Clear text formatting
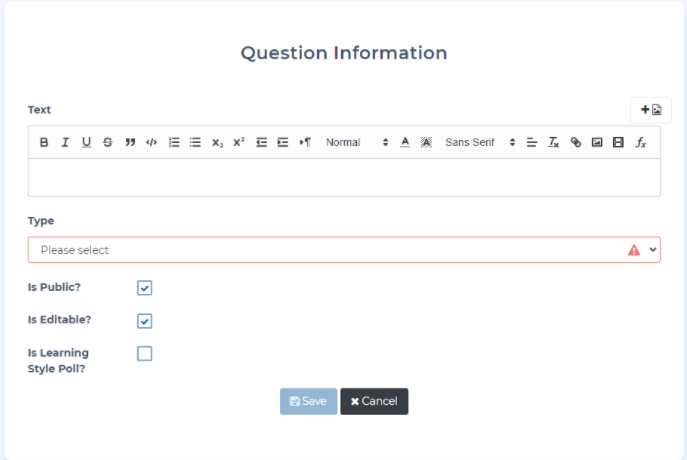 pyautogui.click(x=554, y=143)
